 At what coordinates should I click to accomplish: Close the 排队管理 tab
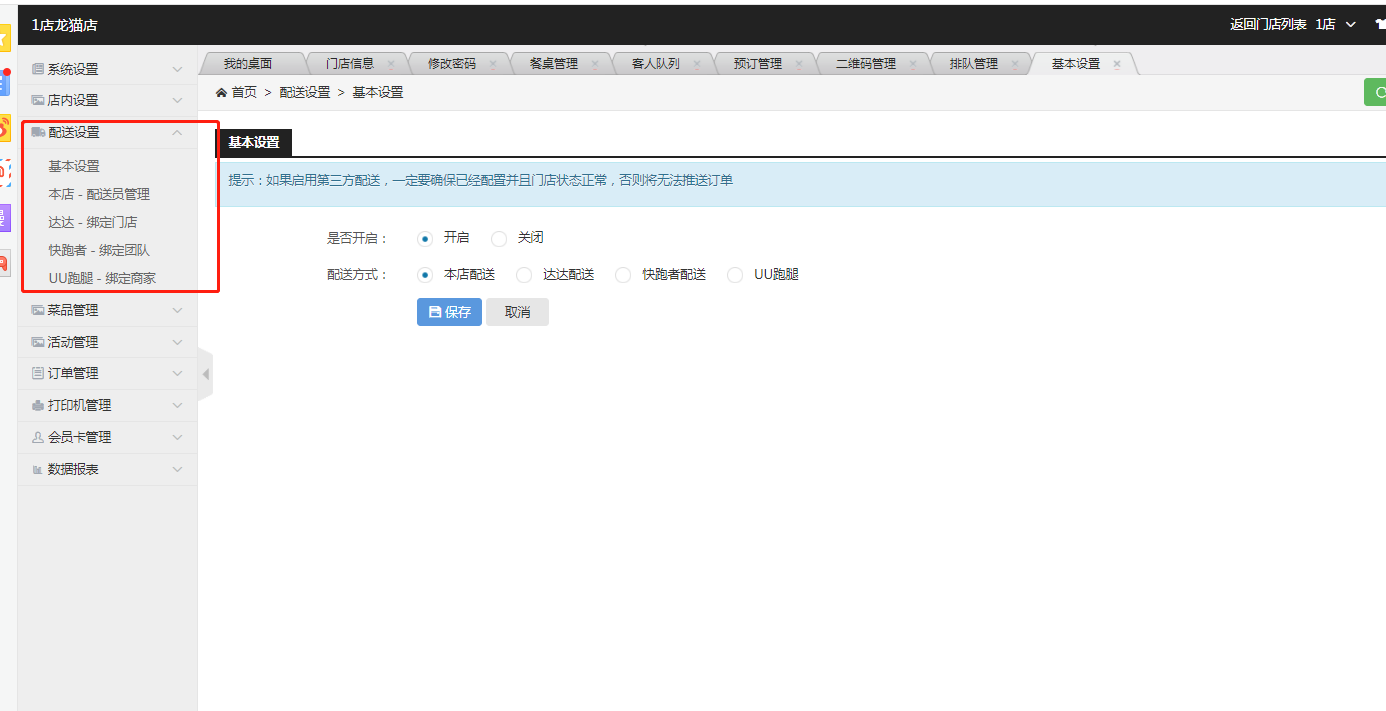coord(1015,64)
